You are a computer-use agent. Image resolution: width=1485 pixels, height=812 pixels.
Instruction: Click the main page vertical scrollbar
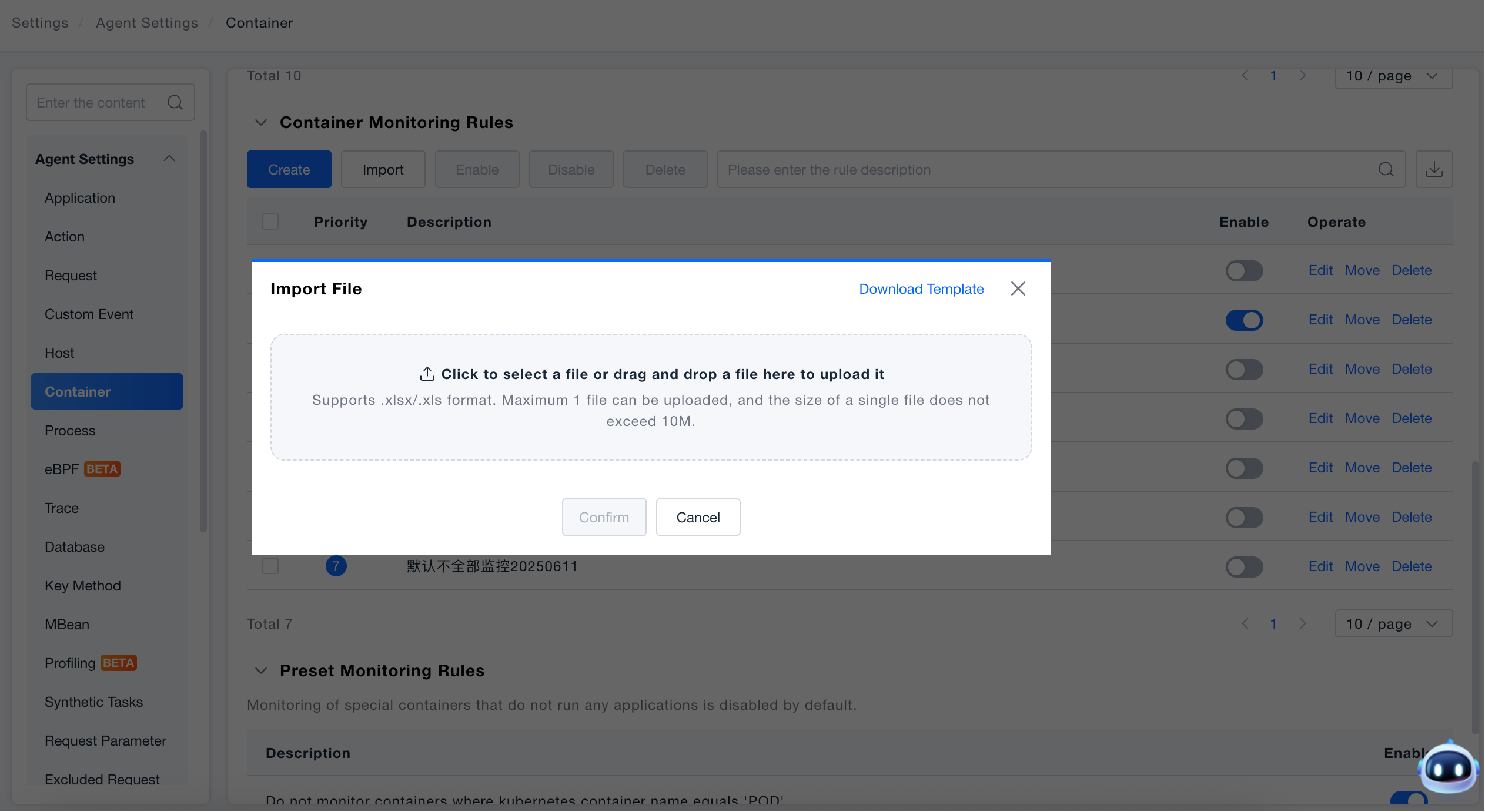(1474, 598)
